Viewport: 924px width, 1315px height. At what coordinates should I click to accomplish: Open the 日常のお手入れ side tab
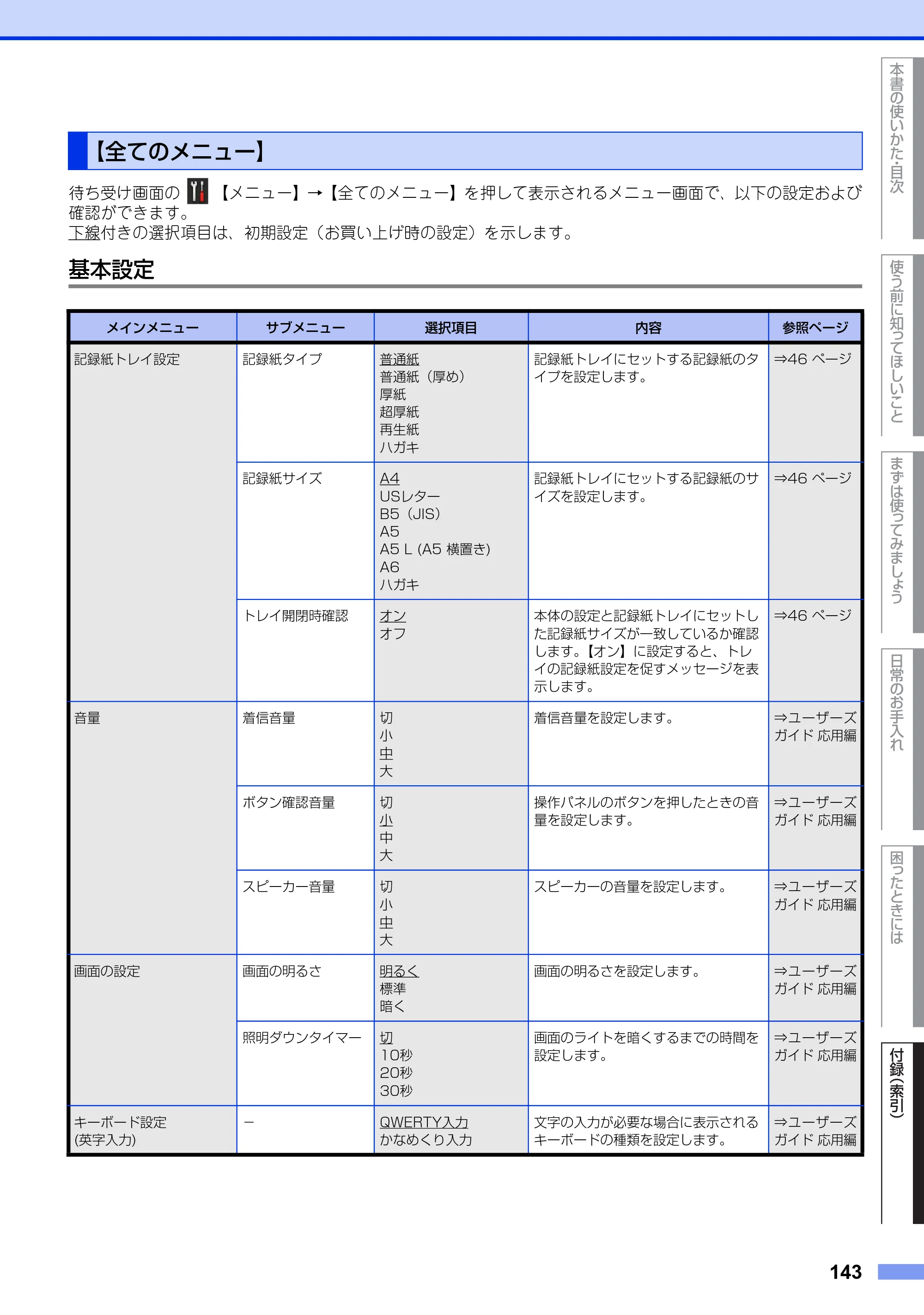tap(902, 739)
